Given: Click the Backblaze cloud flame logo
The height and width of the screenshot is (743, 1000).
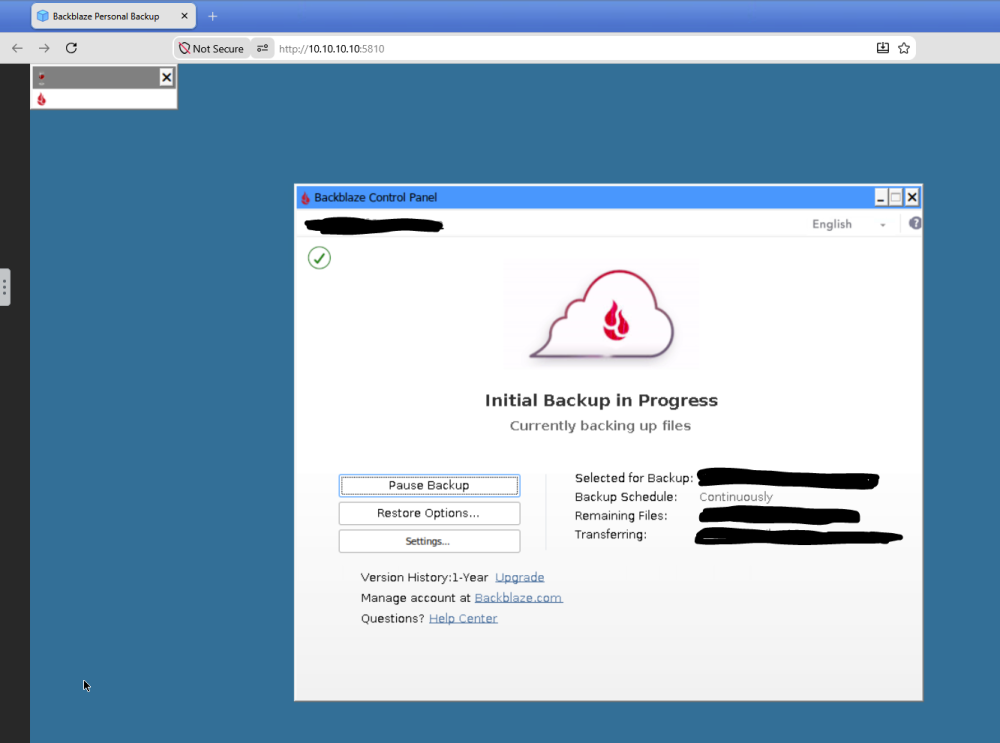Looking at the screenshot, I should coord(601,314).
